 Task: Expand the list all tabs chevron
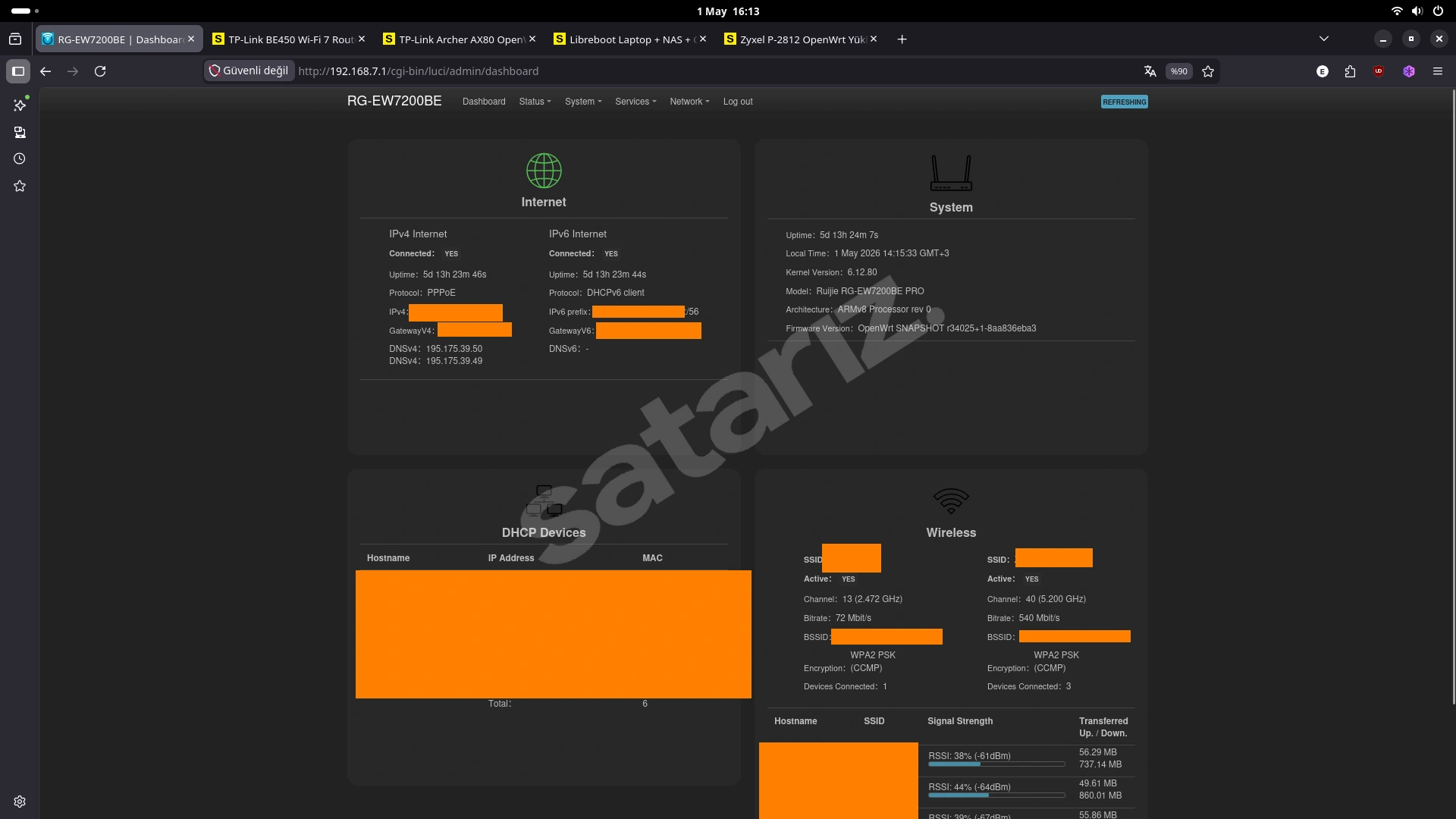[x=1324, y=39]
